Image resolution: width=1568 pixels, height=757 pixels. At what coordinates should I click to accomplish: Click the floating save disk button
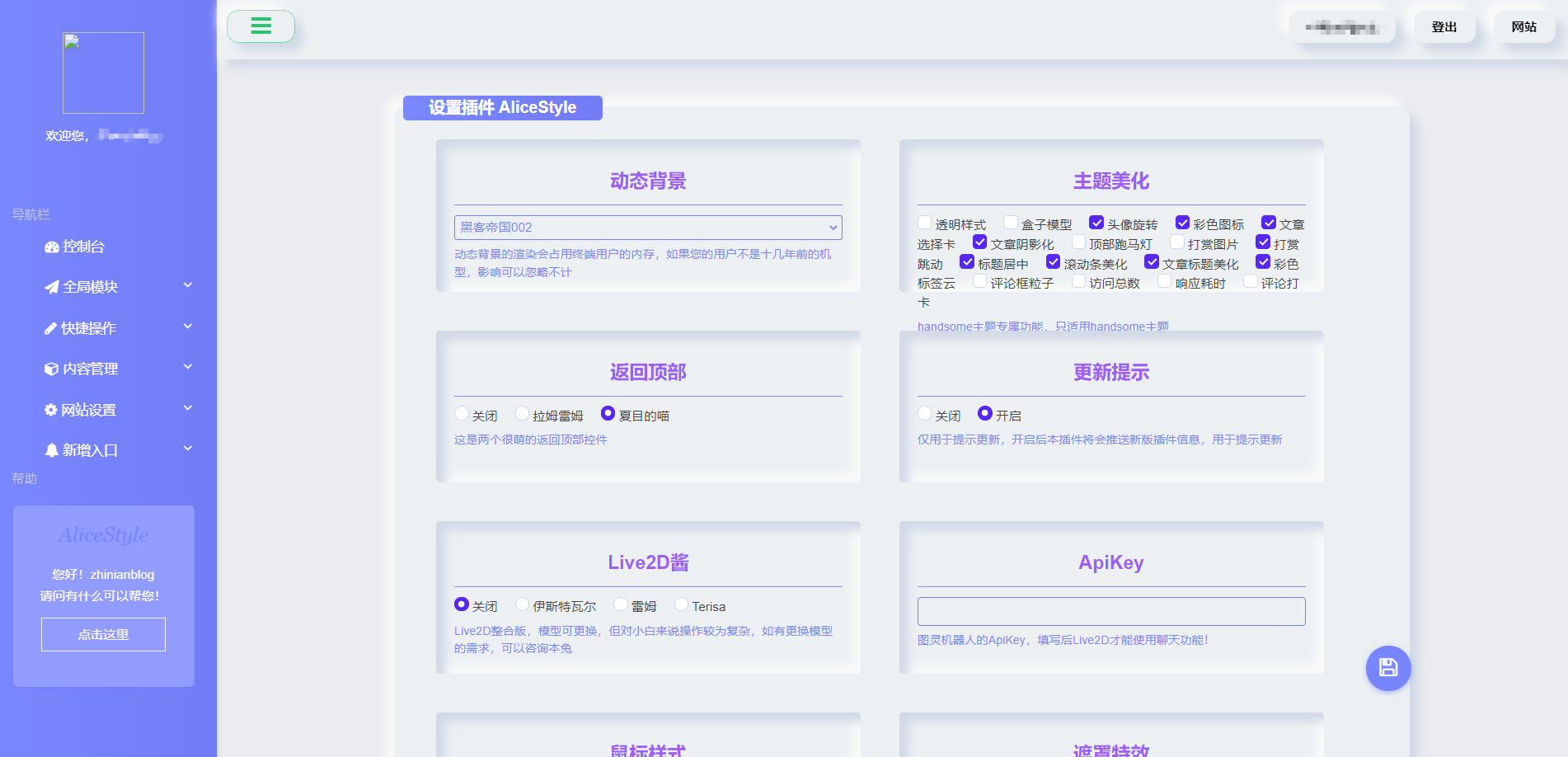click(1388, 668)
